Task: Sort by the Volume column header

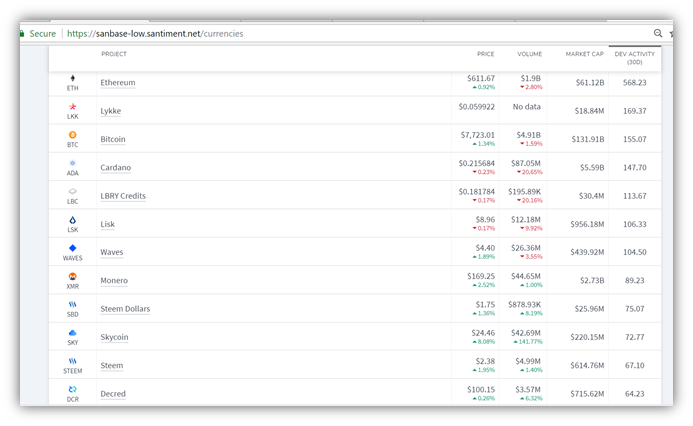Action: (x=529, y=54)
